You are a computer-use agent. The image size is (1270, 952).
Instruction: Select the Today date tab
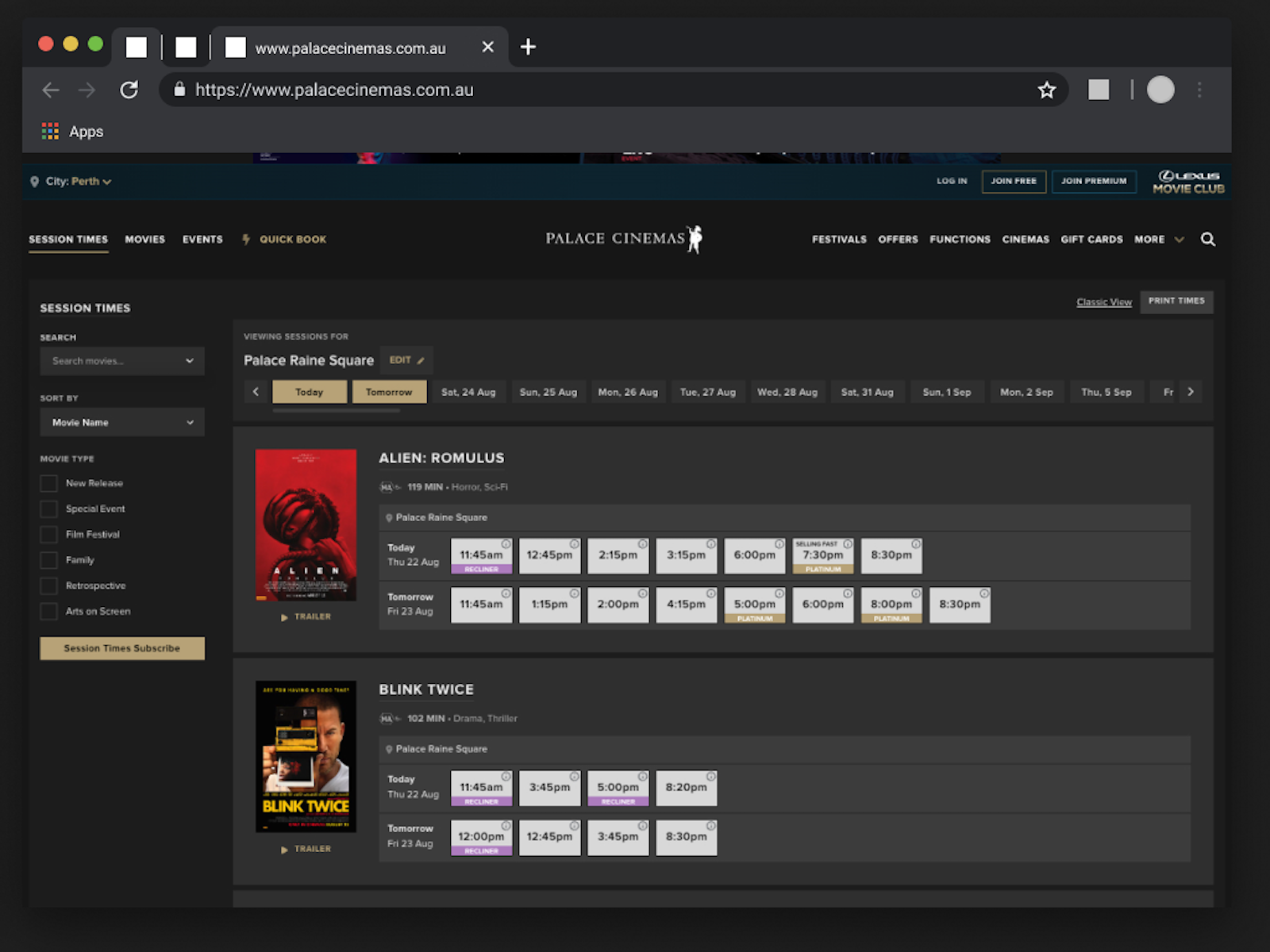(x=310, y=392)
